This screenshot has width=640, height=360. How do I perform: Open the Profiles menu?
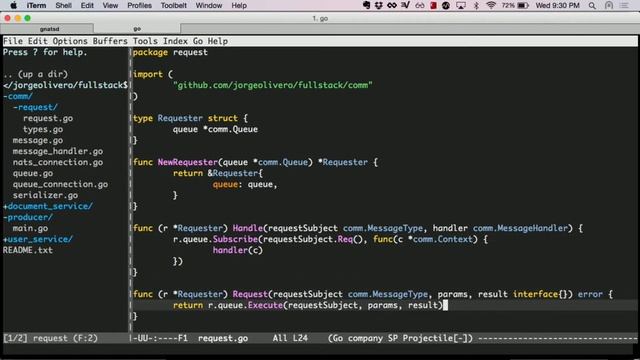[x=139, y=5]
